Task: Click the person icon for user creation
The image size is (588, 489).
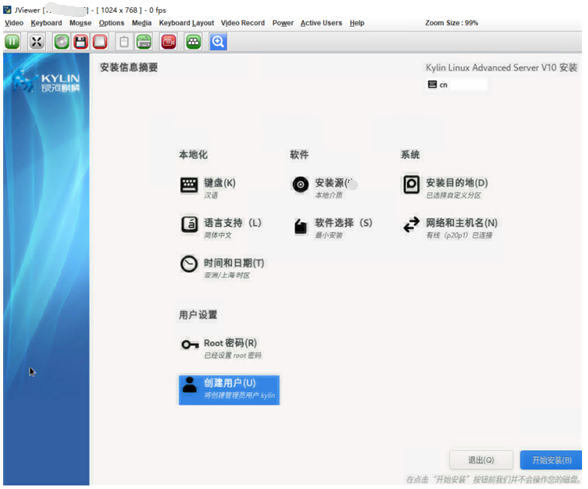Action: click(x=189, y=385)
